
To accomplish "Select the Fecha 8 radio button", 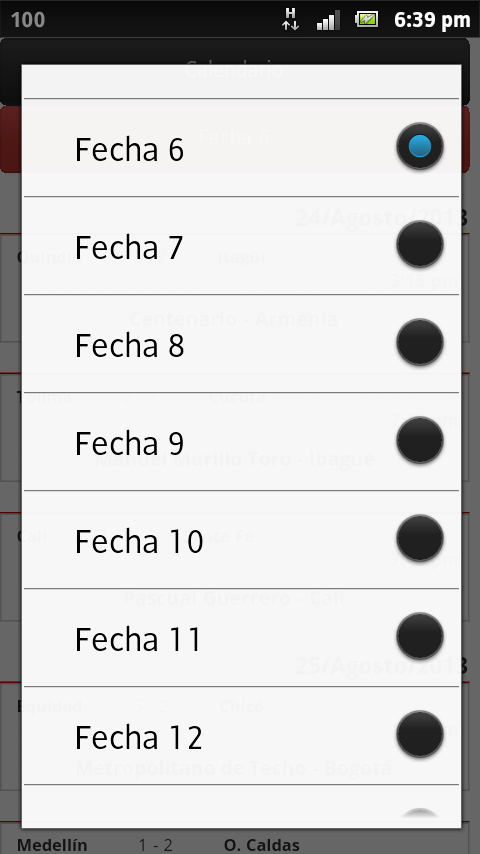I will tap(420, 343).
